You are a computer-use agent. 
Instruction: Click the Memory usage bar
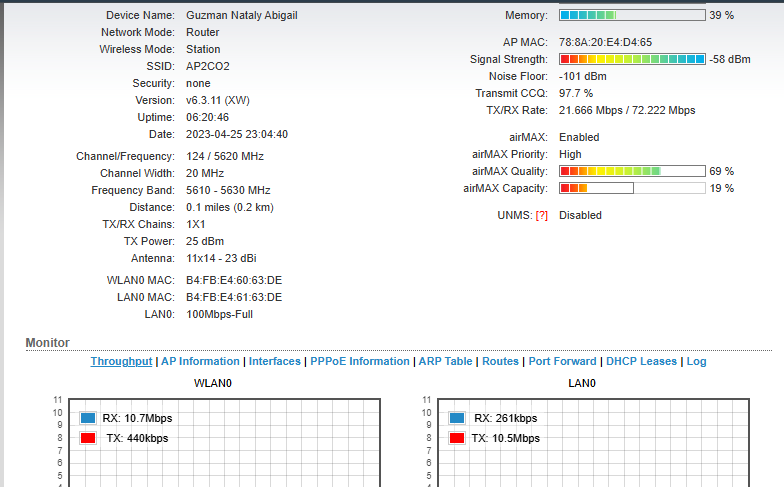(x=632, y=15)
